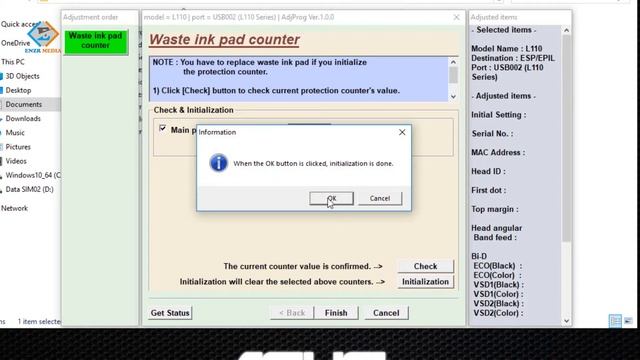
Task: Click 'Serial No. :' in Adjusted items
Action: [492, 133]
